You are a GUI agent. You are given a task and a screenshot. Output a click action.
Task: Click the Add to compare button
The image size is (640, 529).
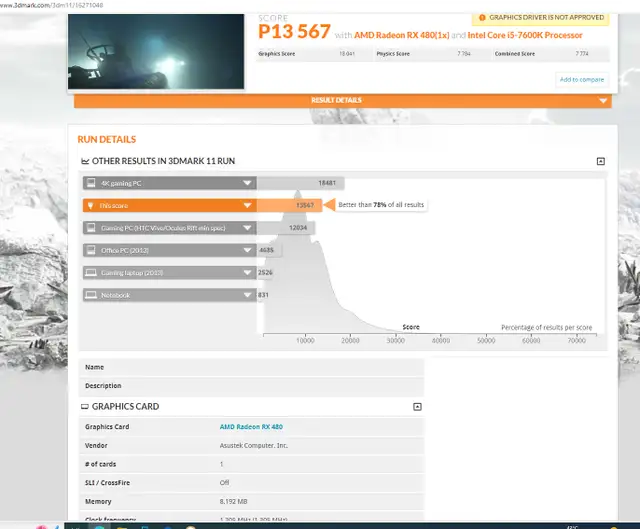[582, 80]
